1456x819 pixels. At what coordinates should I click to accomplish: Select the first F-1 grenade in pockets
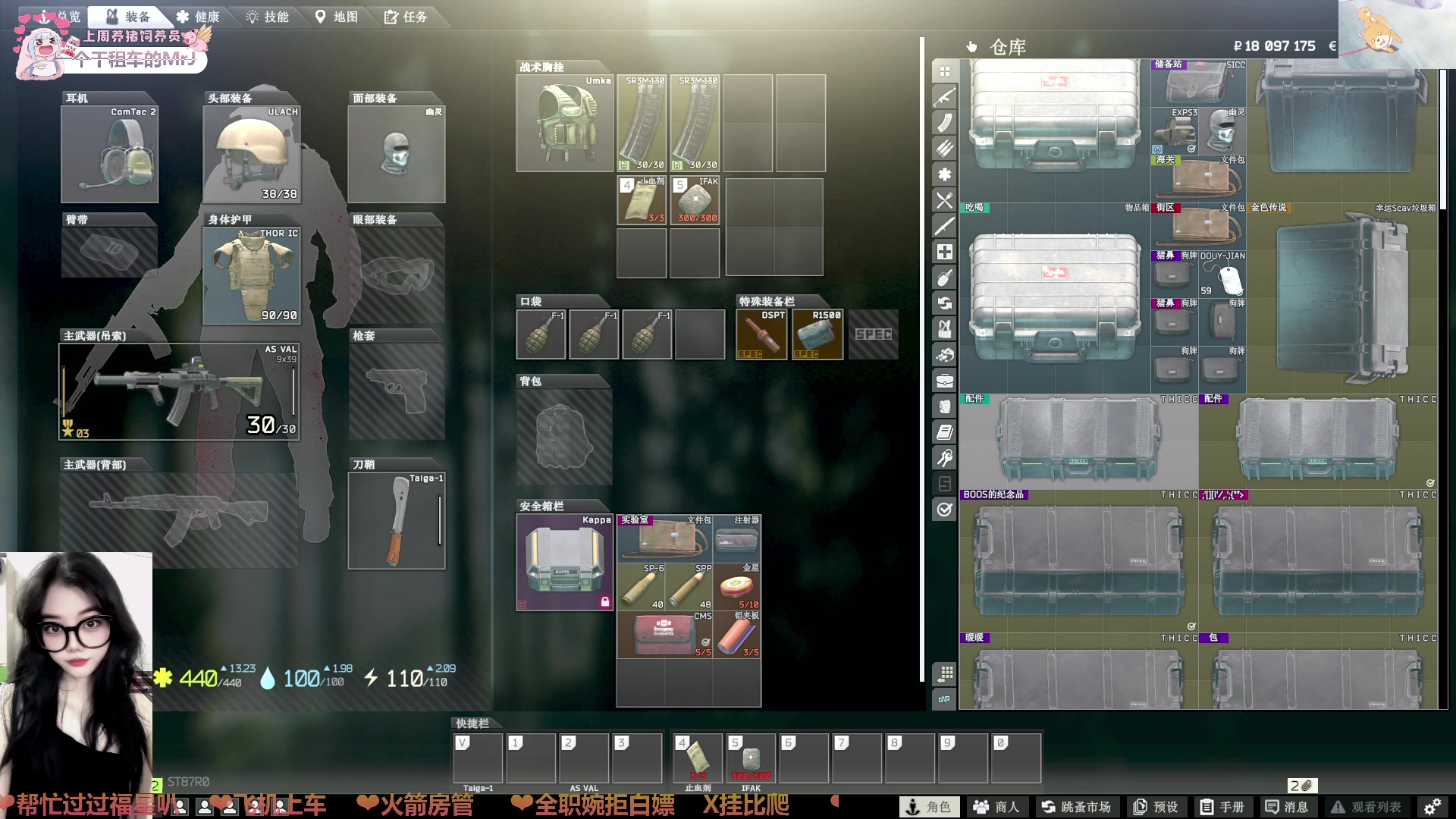pos(541,334)
